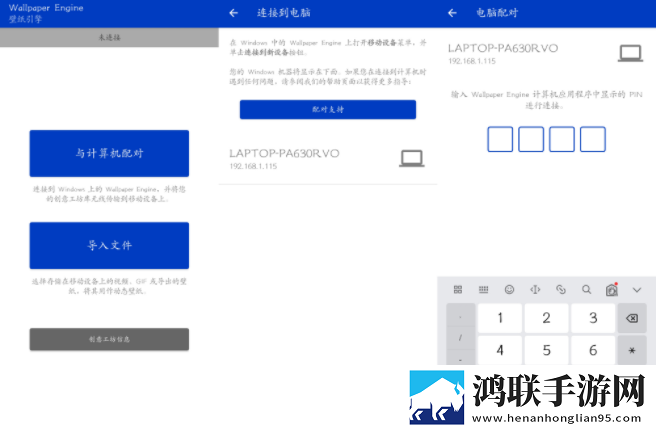
Task: Focus the second PIN digit box
Action: (x=531, y=139)
